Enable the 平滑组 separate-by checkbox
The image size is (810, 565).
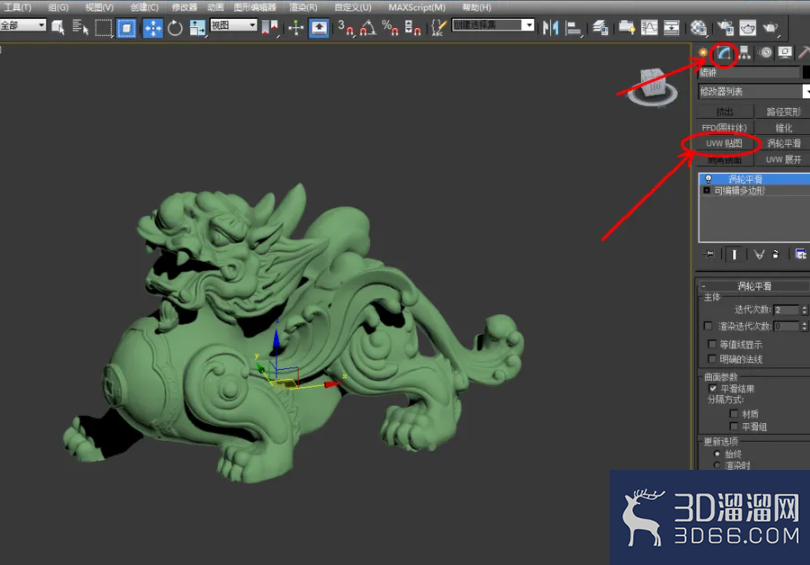pos(734,426)
